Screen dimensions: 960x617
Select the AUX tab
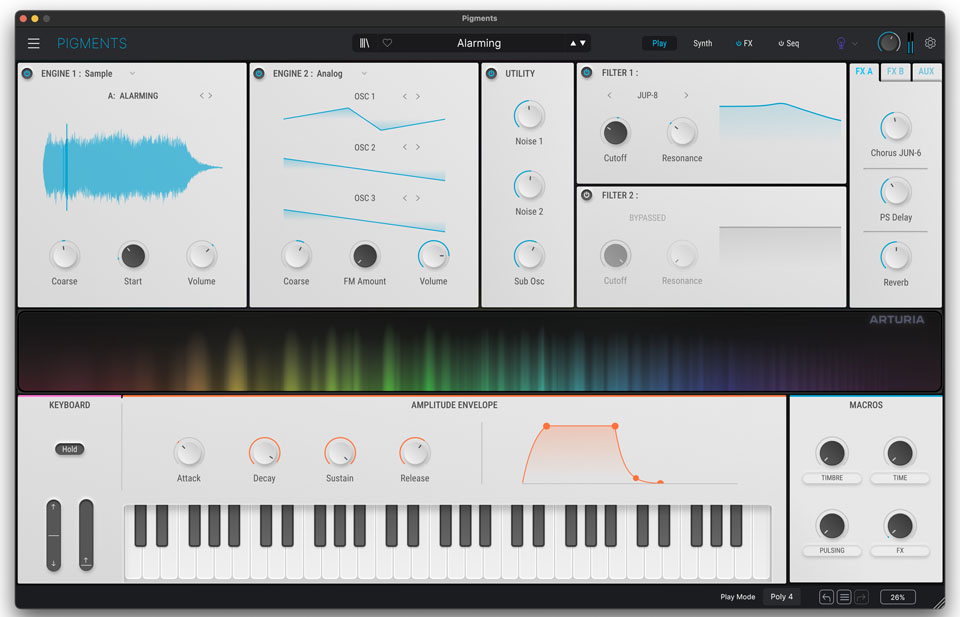[926, 72]
